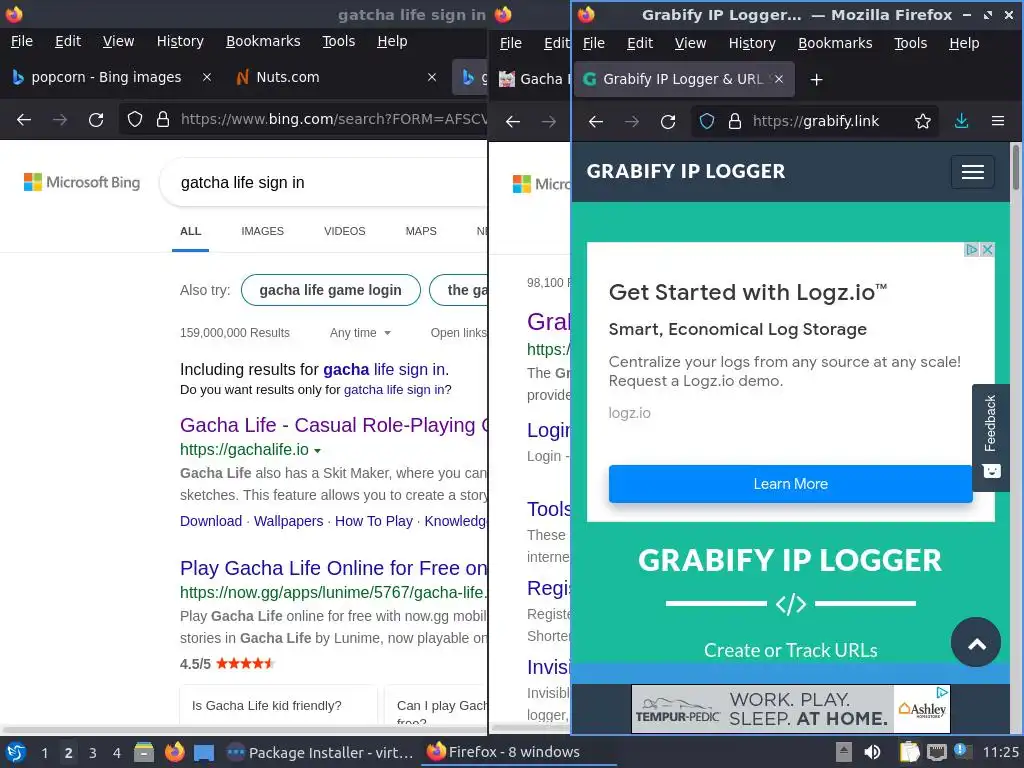This screenshot has width=1024, height=768.
Task: Click the volume speaker icon in tray
Action: pyautogui.click(x=872, y=752)
